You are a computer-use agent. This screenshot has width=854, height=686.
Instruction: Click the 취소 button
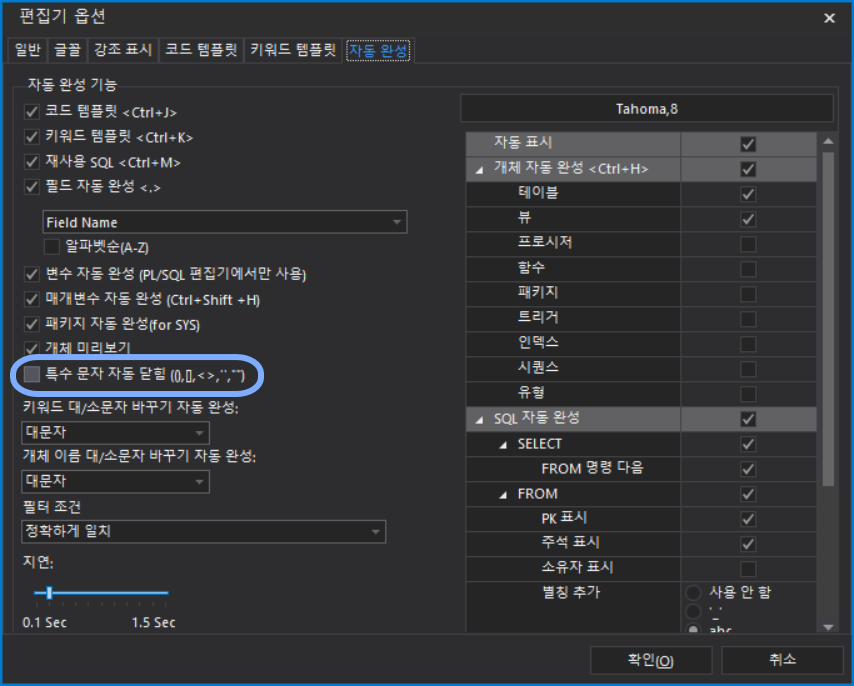point(782,660)
